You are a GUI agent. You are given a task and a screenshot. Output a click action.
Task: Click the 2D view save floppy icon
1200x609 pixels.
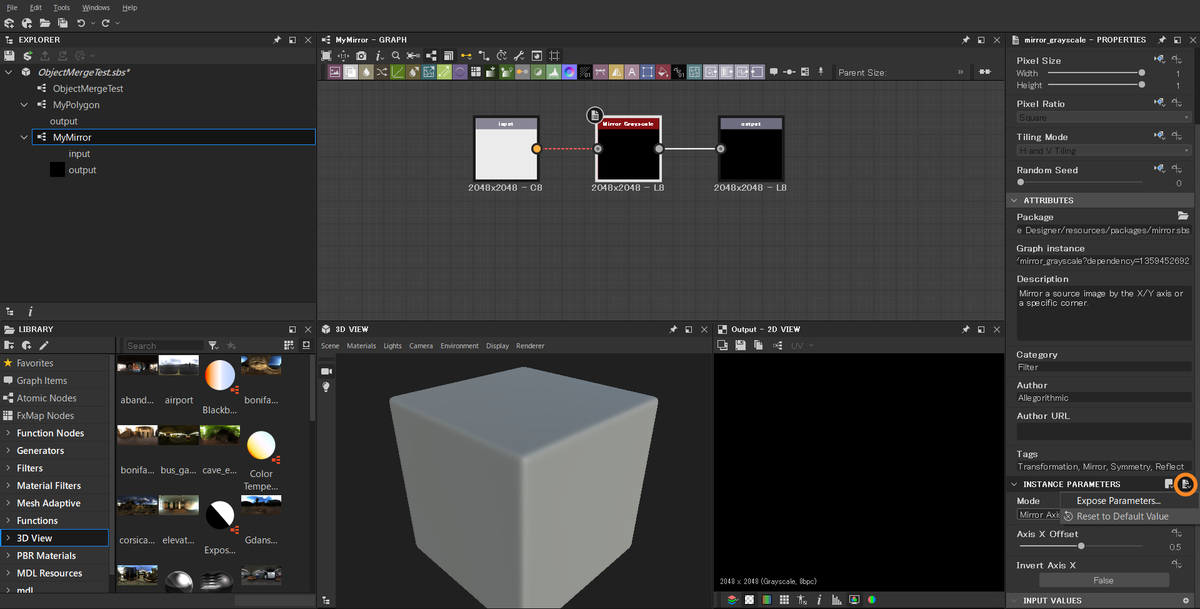(739, 345)
